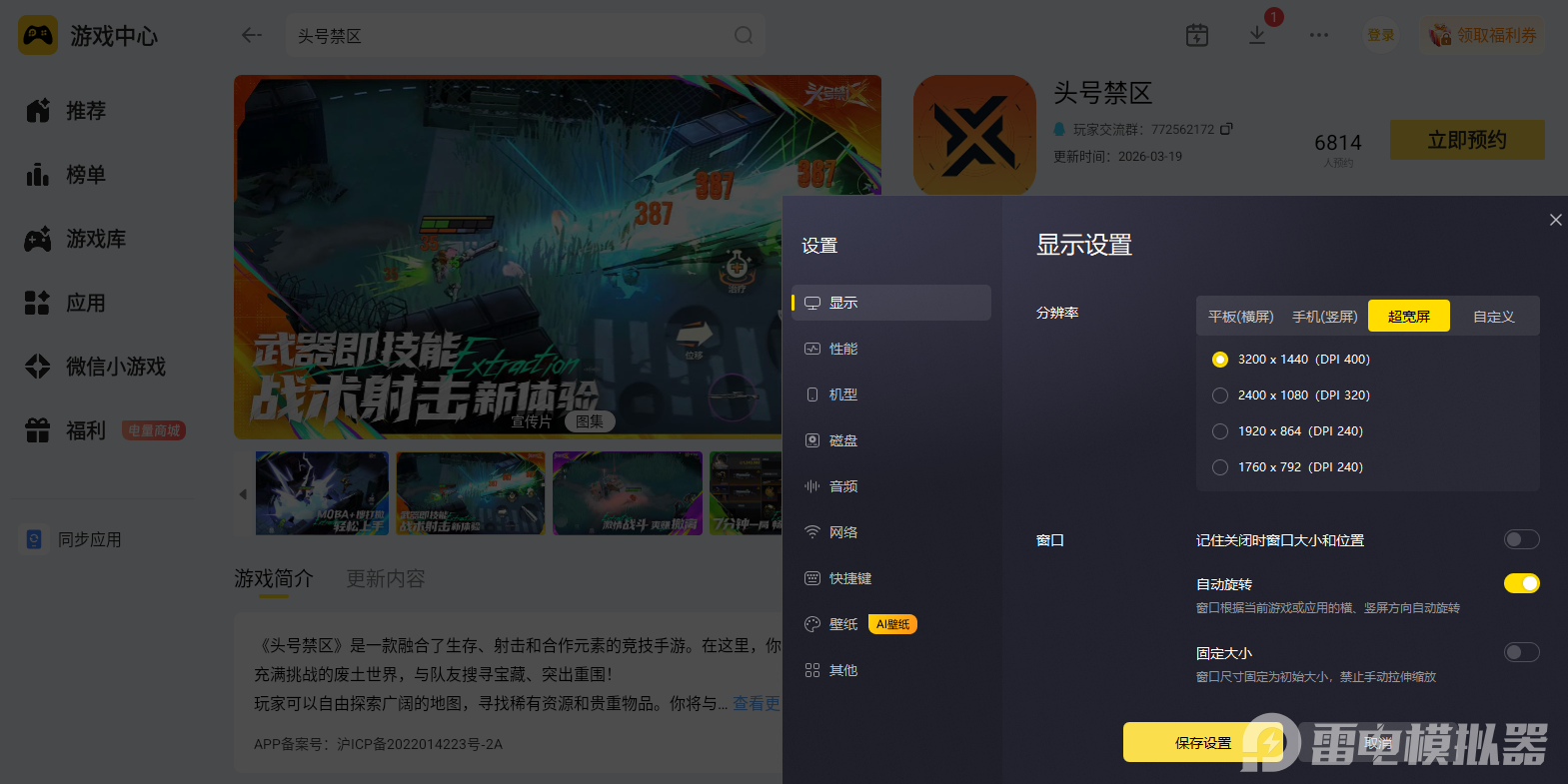Switch to the 更新内容 tab
Viewport: 1568px width, 784px height.
pos(386,578)
